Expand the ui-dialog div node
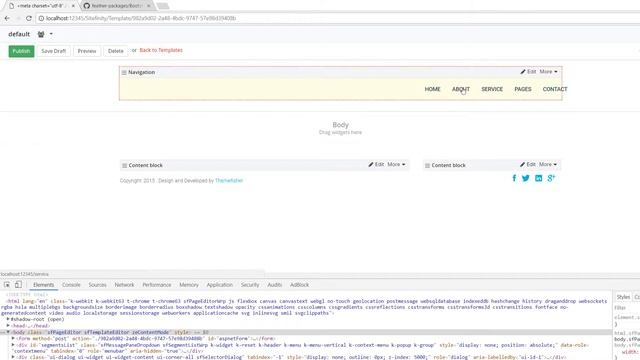 (x=13, y=357)
